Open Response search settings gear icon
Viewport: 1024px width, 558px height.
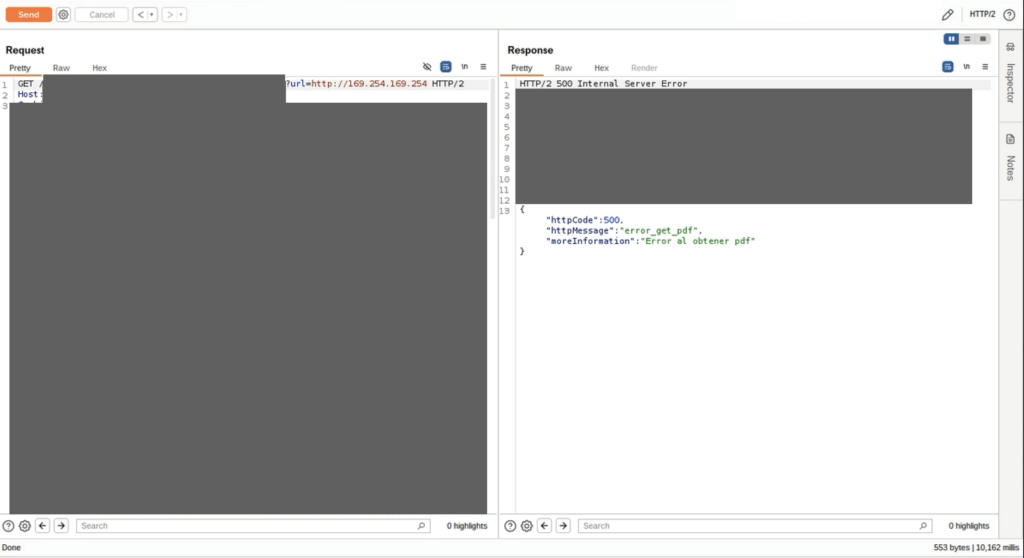click(x=527, y=526)
